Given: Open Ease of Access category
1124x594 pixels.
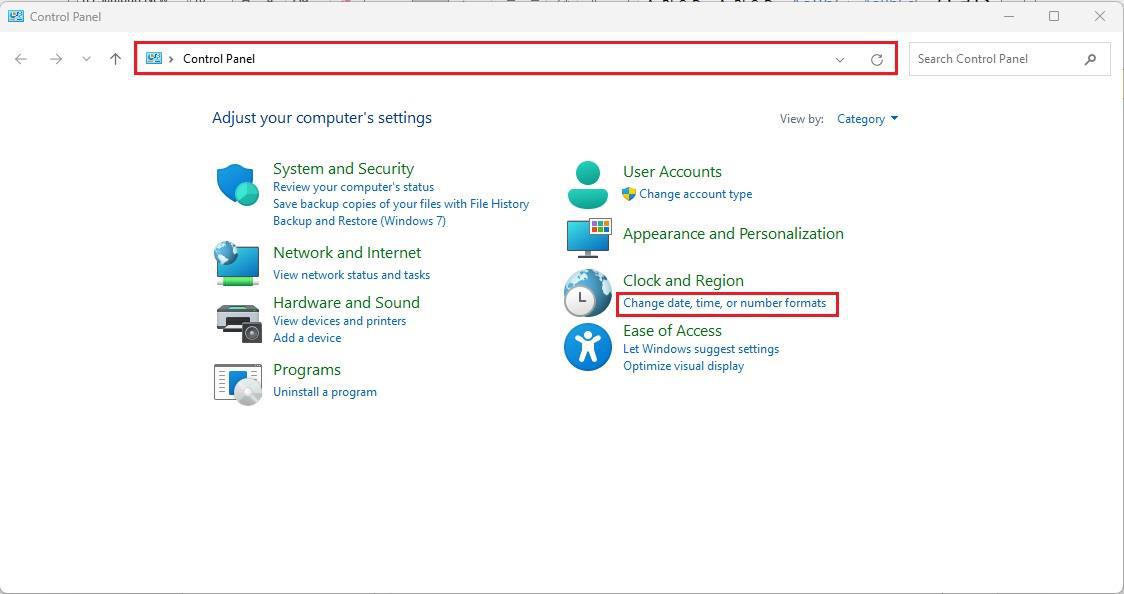Looking at the screenshot, I should pyautogui.click(x=672, y=330).
